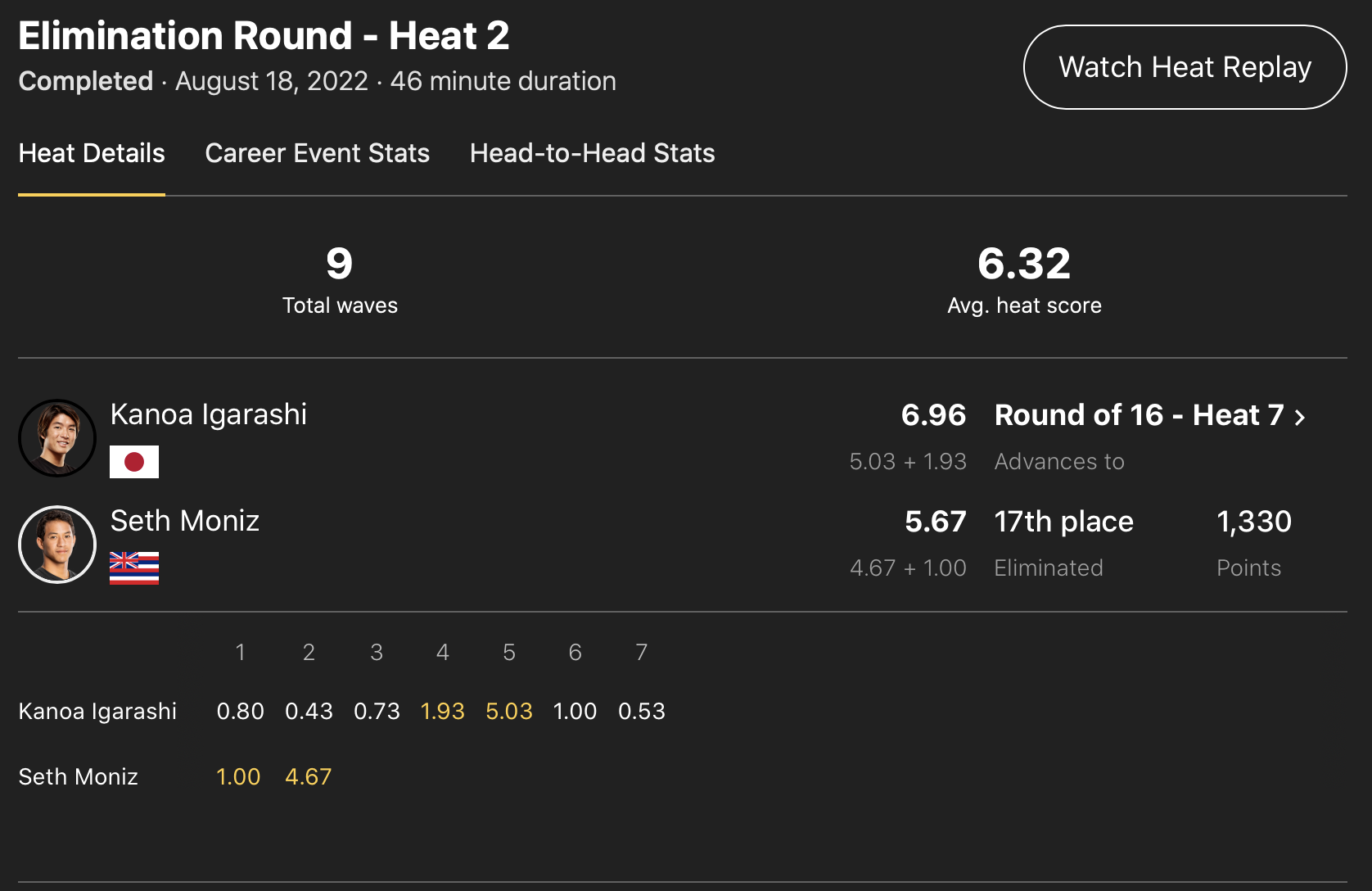Select Moniz's 4.67 wave score
Image resolution: width=1372 pixels, height=891 pixels.
[x=308, y=776]
